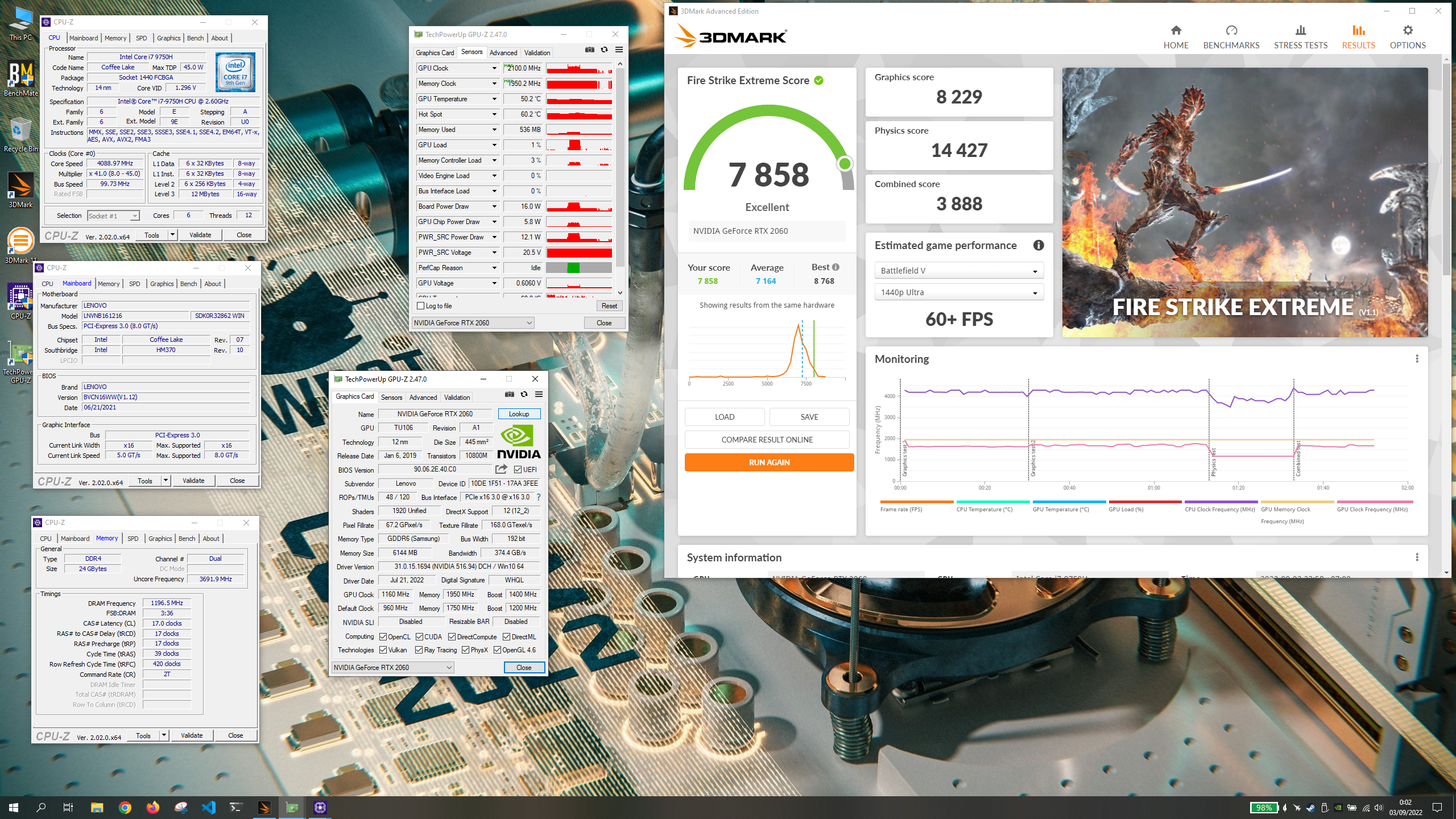Click 3DMark results vertical scrollbar
Viewport: 1456px width, 819px height.
pyautogui.click(x=1446, y=171)
